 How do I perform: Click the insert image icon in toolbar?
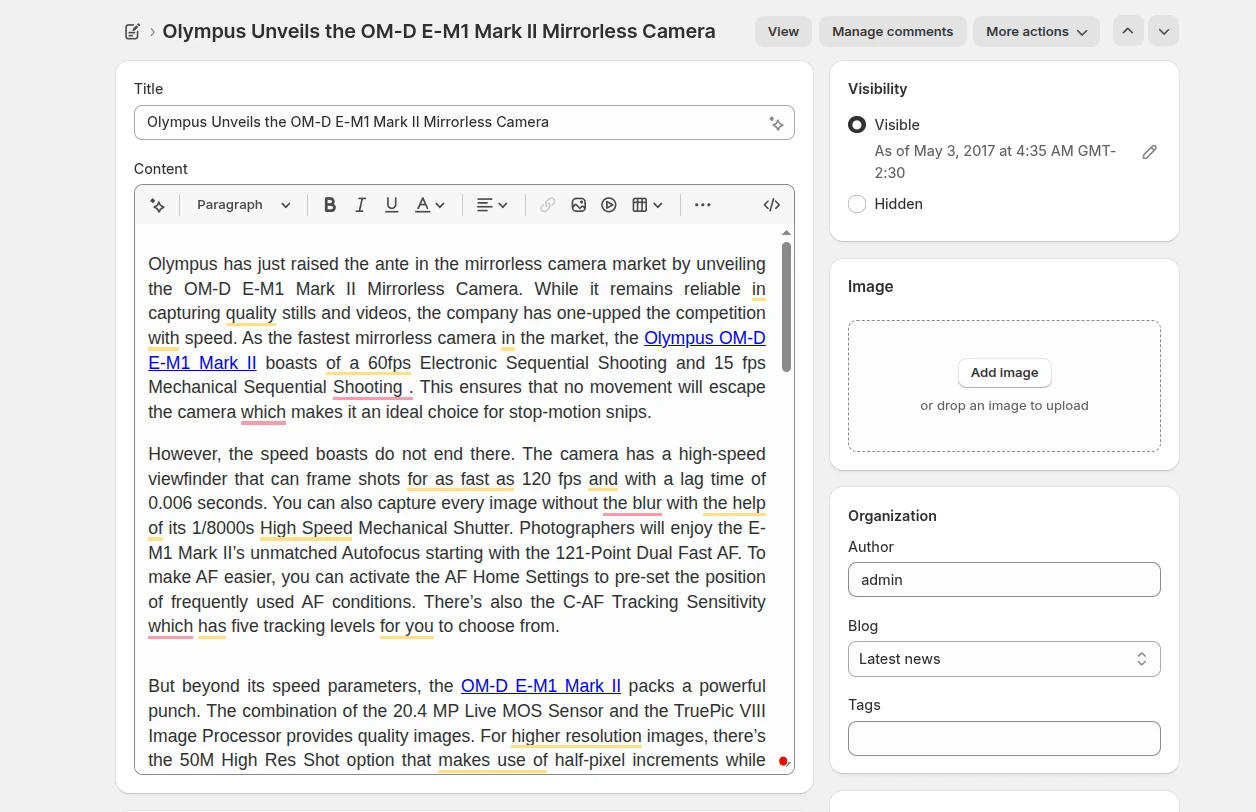(x=579, y=205)
